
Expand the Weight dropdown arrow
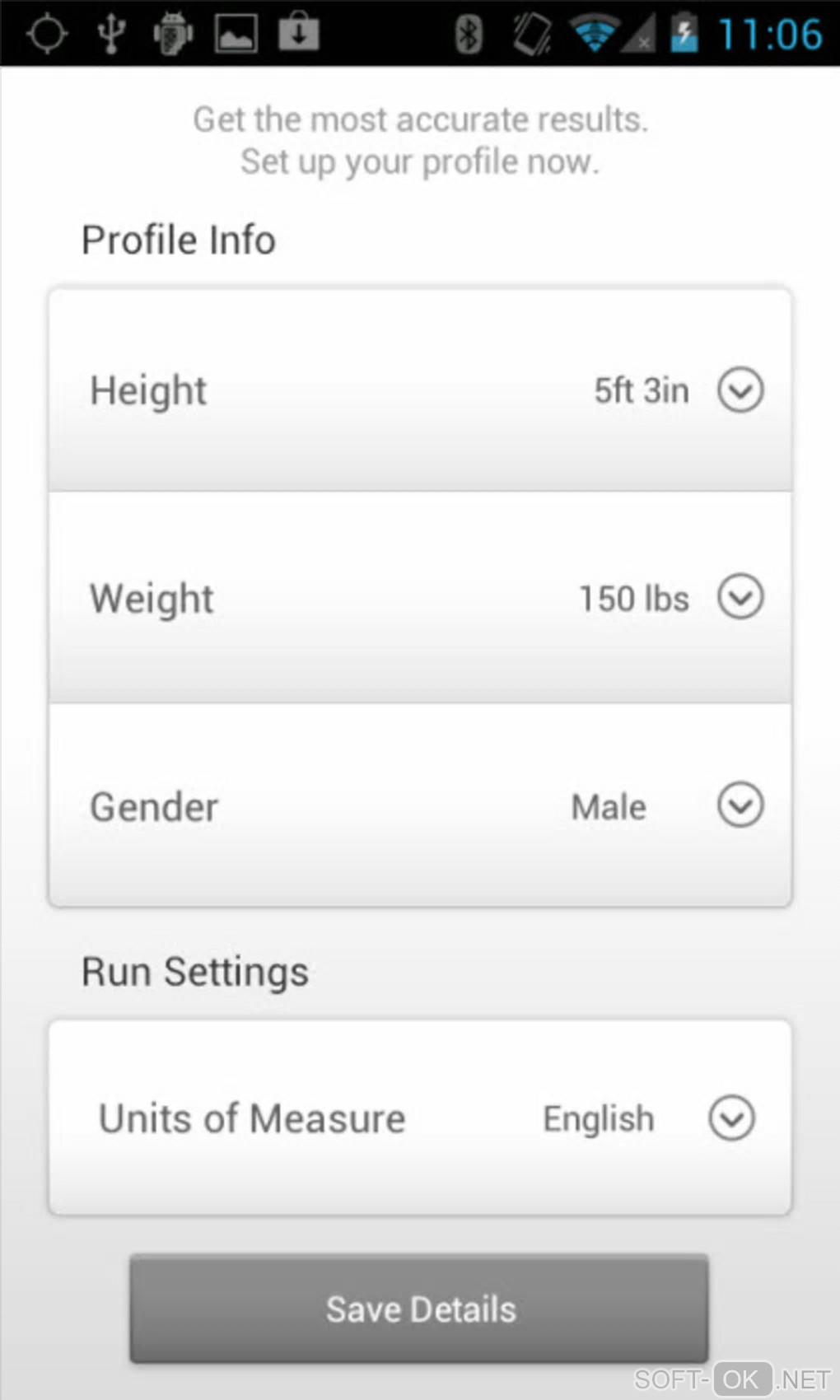pos(740,596)
